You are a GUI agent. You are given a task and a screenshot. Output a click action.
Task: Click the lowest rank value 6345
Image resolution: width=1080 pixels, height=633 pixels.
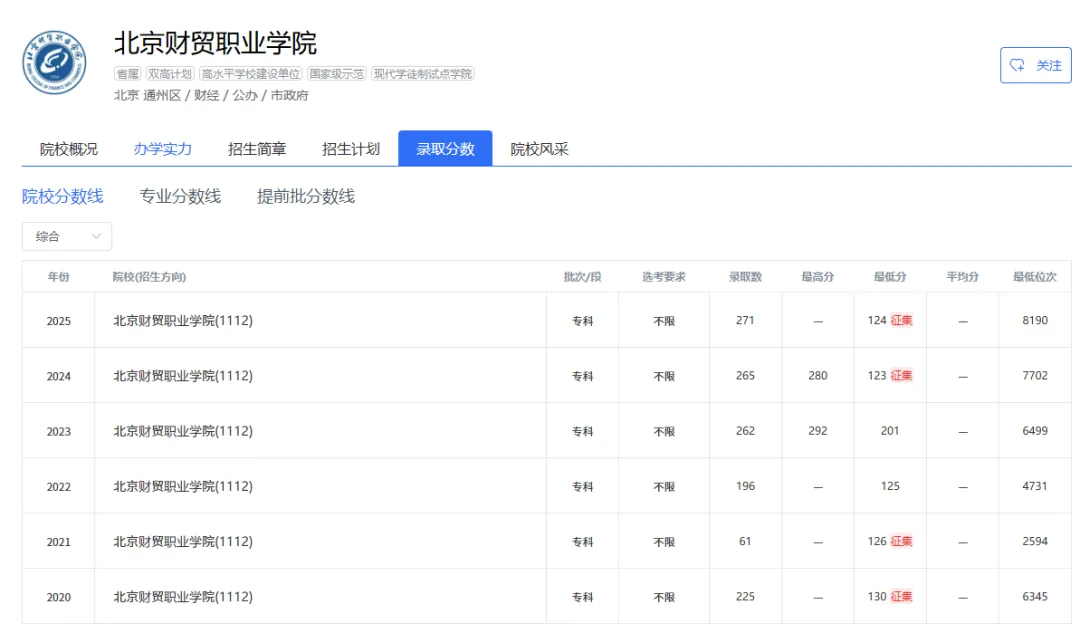(x=1035, y=596)
